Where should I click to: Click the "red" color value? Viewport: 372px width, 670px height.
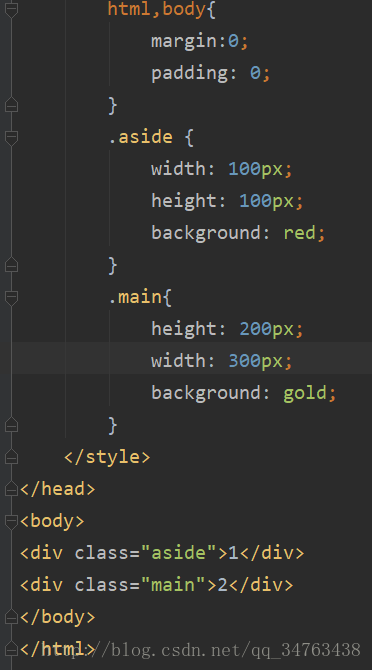(299, 233)
